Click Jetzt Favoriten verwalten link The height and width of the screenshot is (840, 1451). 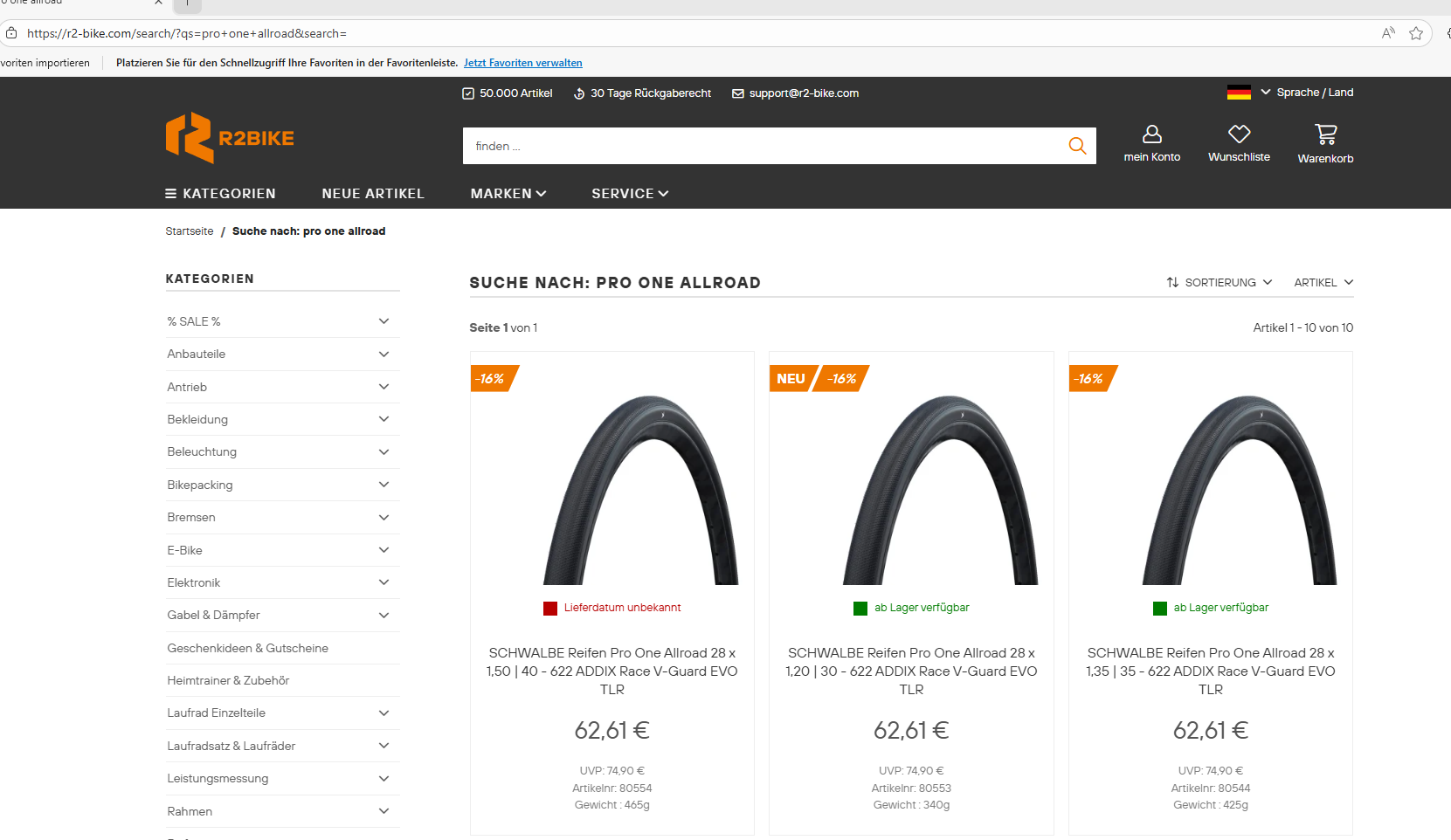(x=523, y=63)
